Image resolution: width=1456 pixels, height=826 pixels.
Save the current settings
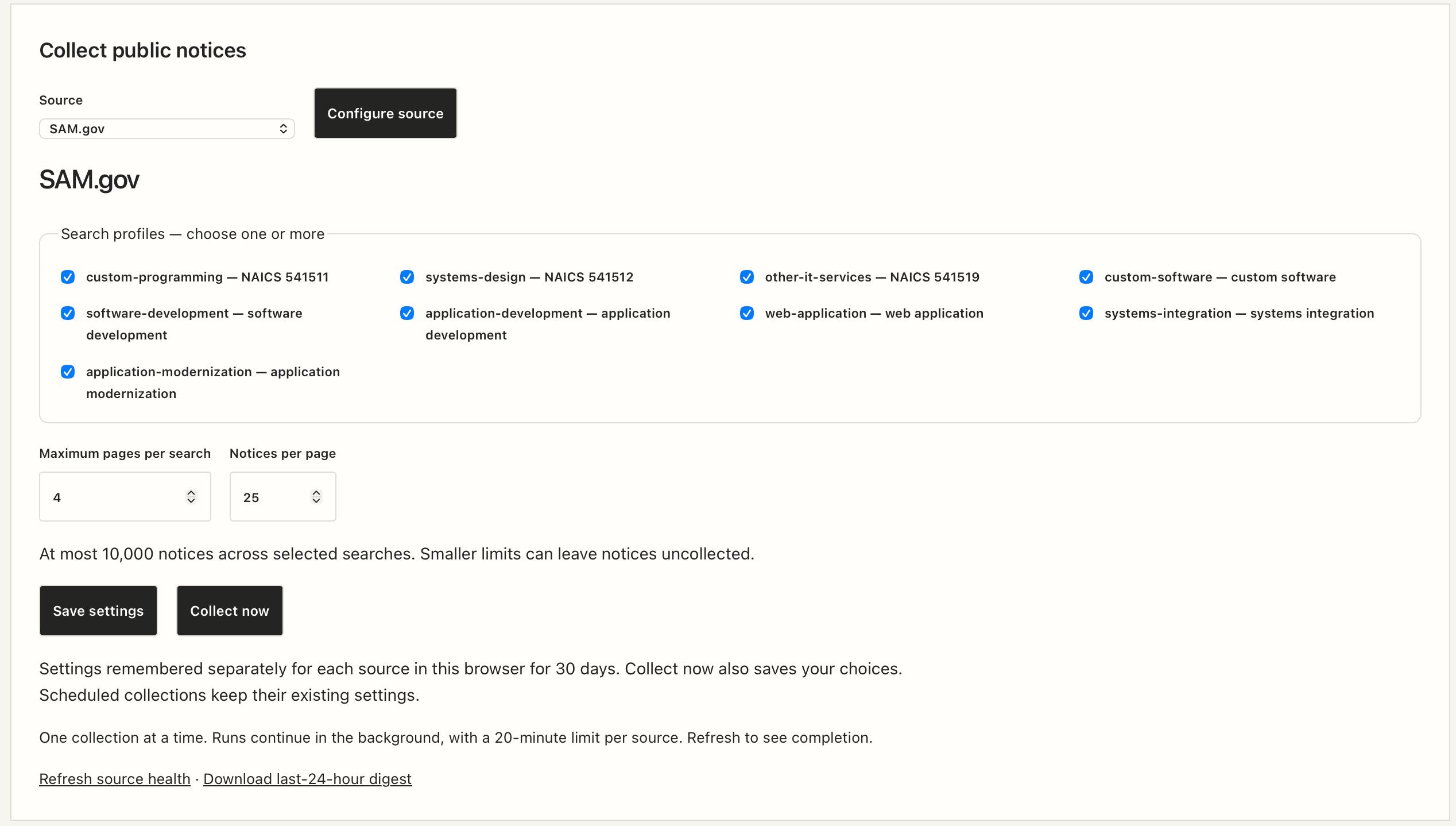(98, 611)
